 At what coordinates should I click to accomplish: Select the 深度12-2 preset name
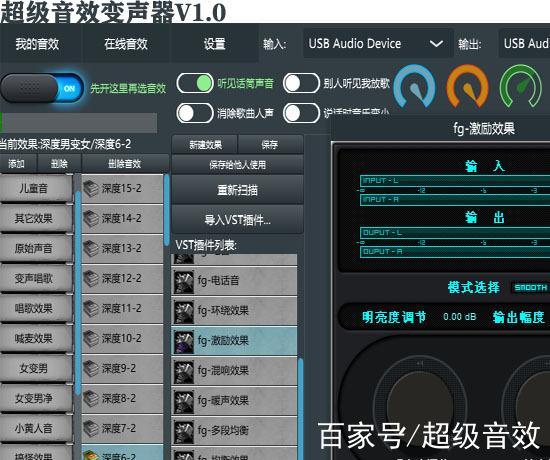click(x=121, y=279)
